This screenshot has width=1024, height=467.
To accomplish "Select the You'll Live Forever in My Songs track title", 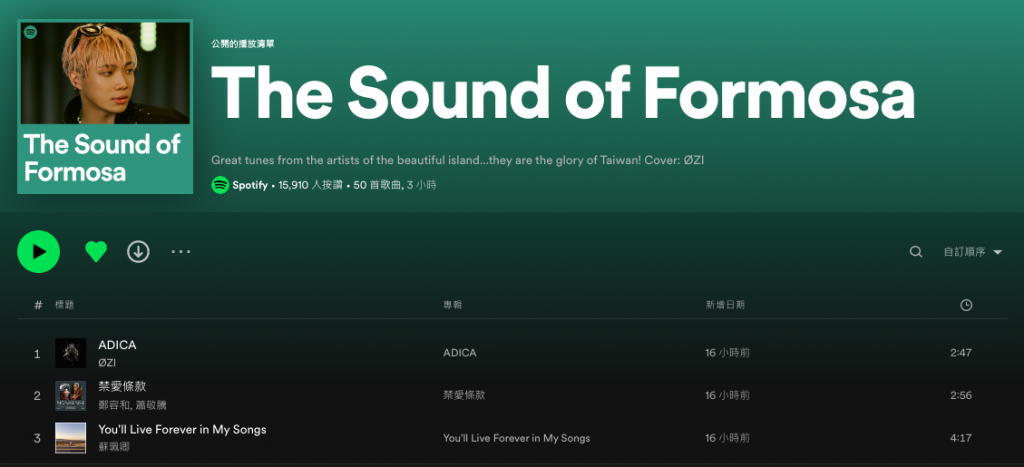I will click(182, 429).
